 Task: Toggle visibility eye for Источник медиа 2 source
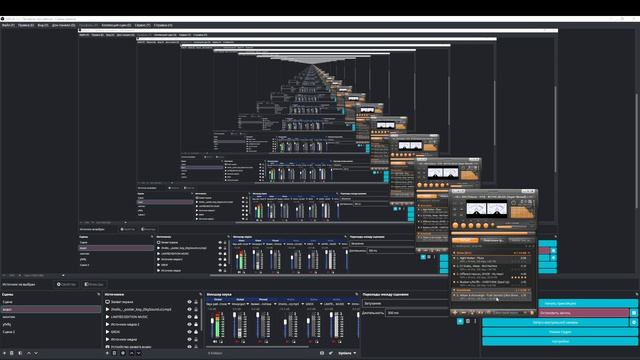click(189, 324)
